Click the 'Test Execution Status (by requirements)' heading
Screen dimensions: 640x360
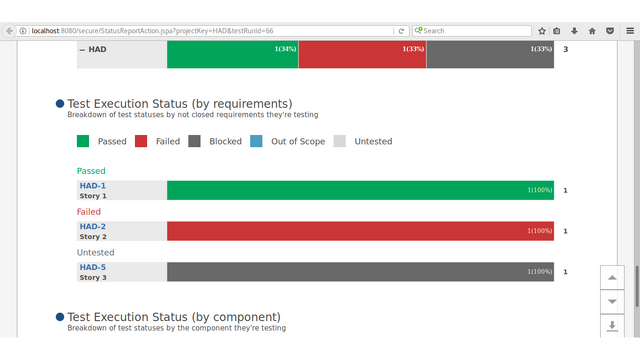tap(180, 104)
